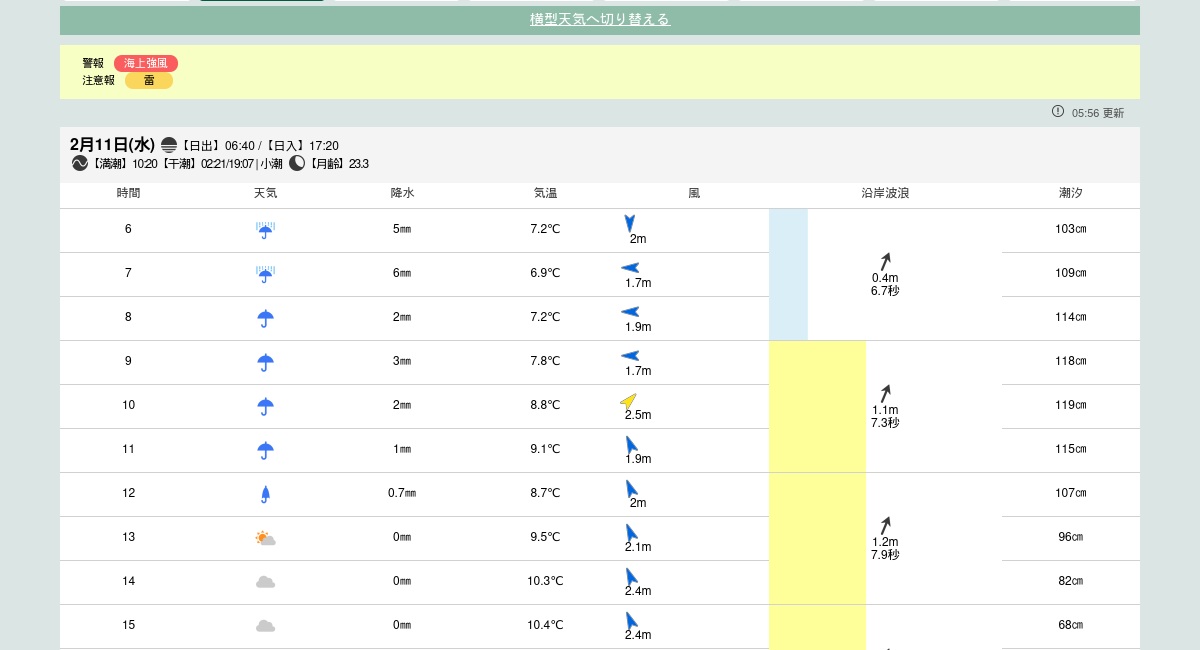
Task: Click the umbrella weather icon at 9時
Action: [265, 362]
